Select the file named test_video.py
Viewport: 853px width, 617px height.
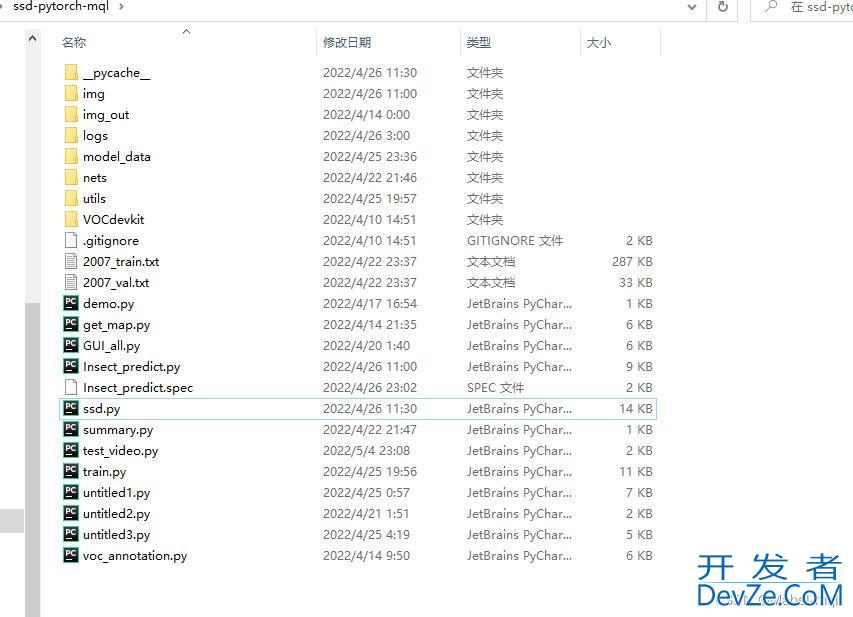pyautogui.click(x=121, y=451)
